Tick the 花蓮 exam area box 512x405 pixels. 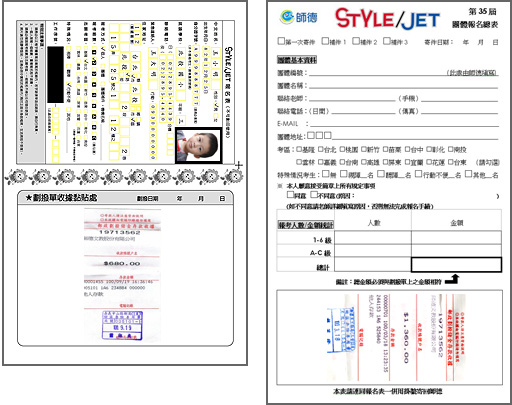[x=429, y=162]
